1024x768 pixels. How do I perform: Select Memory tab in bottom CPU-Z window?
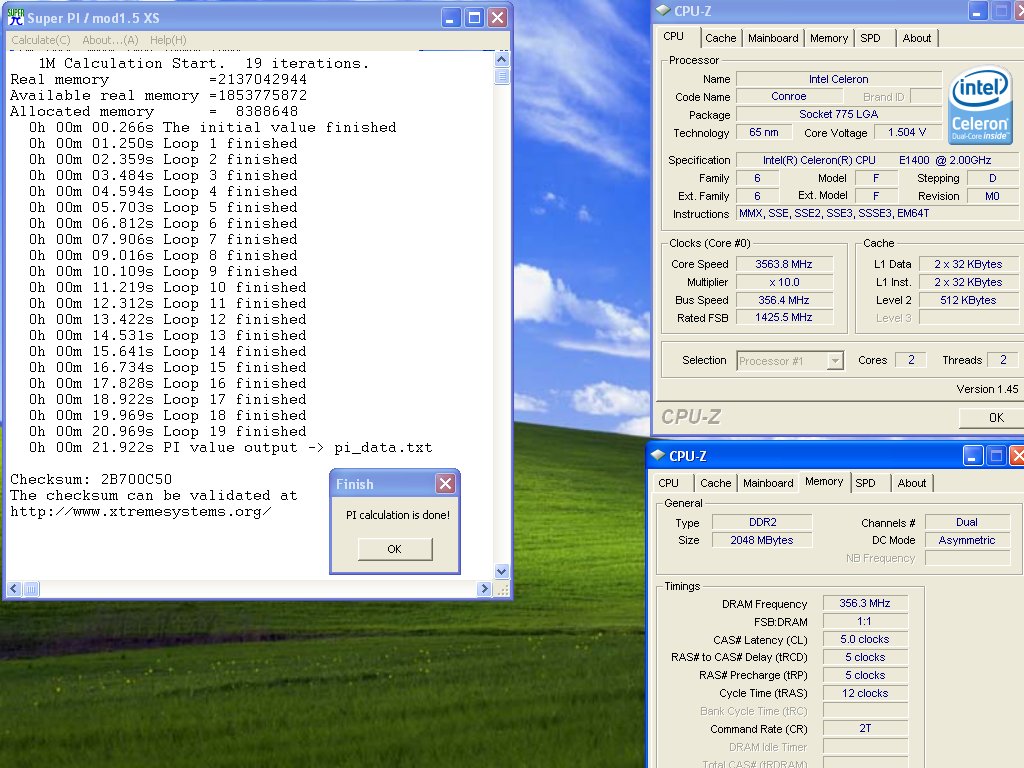point(824,481)
